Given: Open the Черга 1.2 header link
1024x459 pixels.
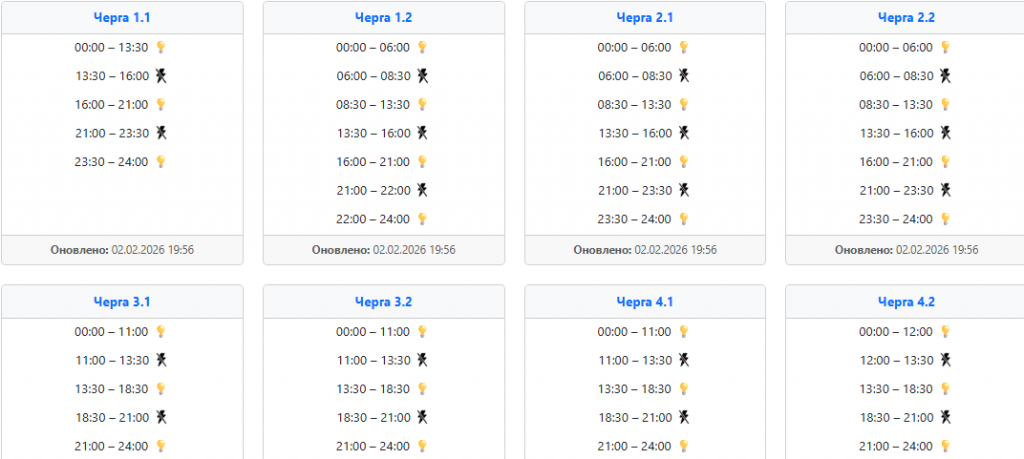Looking at the screenshot, I should point(383,17).
